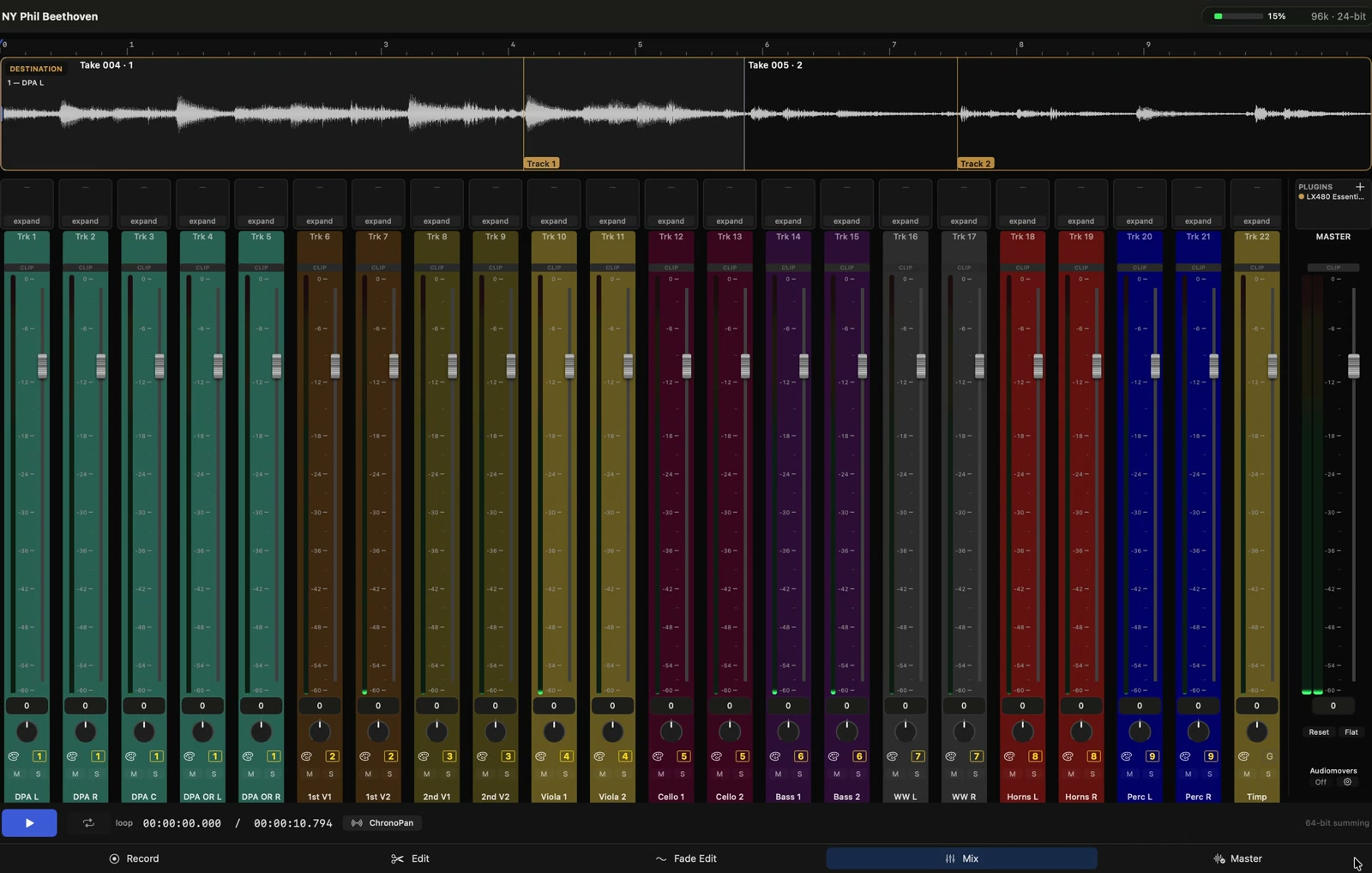This screenshot has height=873, width=1372.
Task: Open LX480 Essentials plugin
Action: click(1331, 197)
